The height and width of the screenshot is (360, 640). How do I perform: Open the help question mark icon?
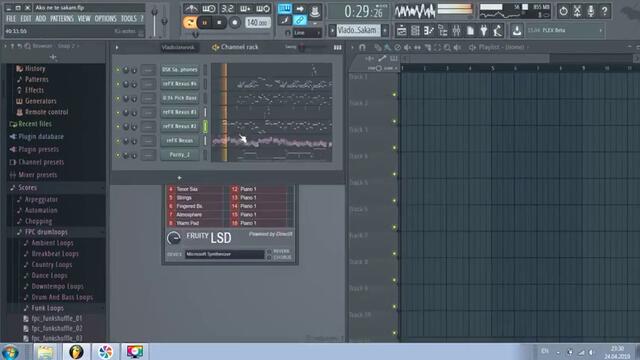[x=604, y=11]
